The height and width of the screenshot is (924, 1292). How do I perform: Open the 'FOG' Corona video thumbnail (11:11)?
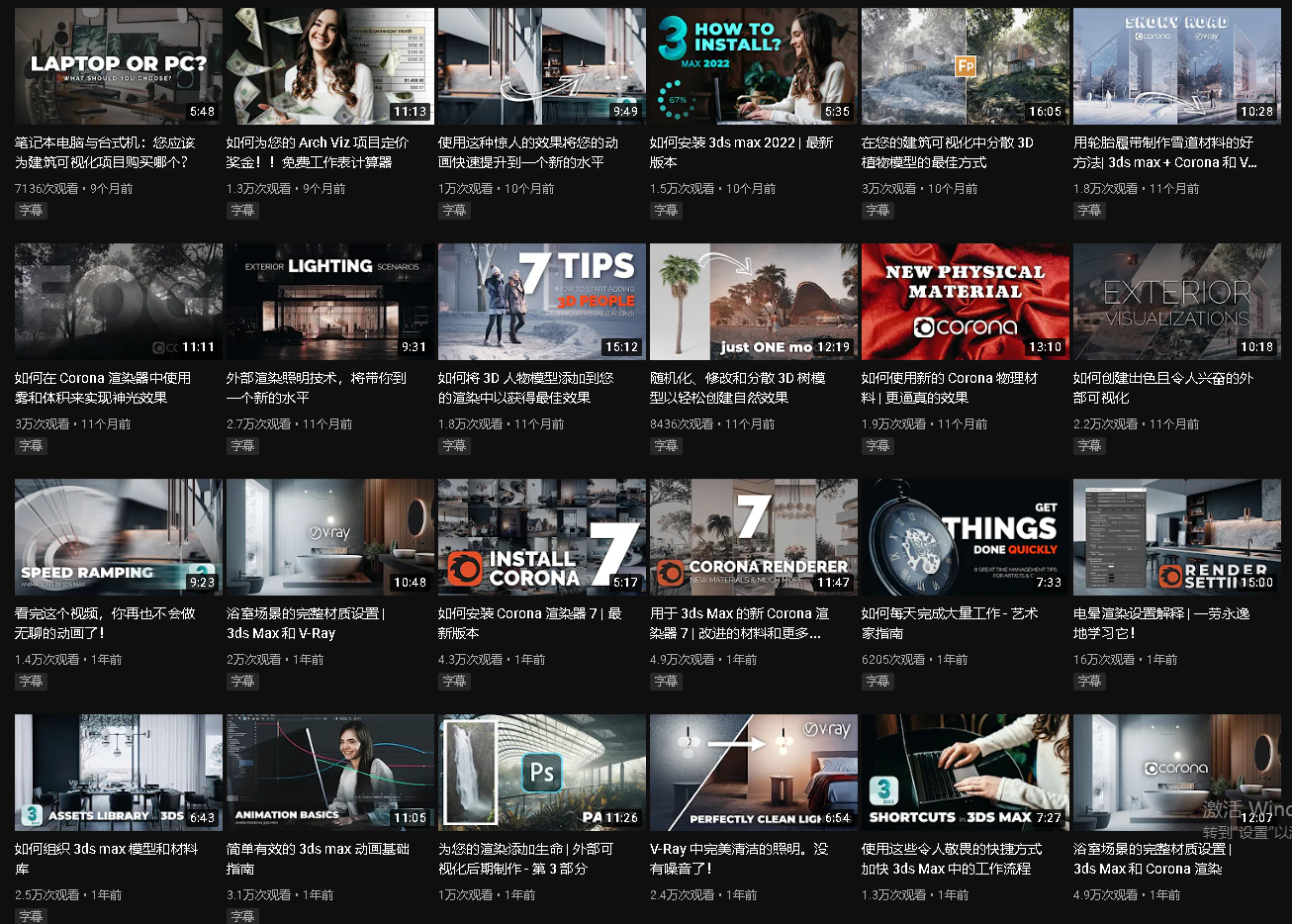118,302
